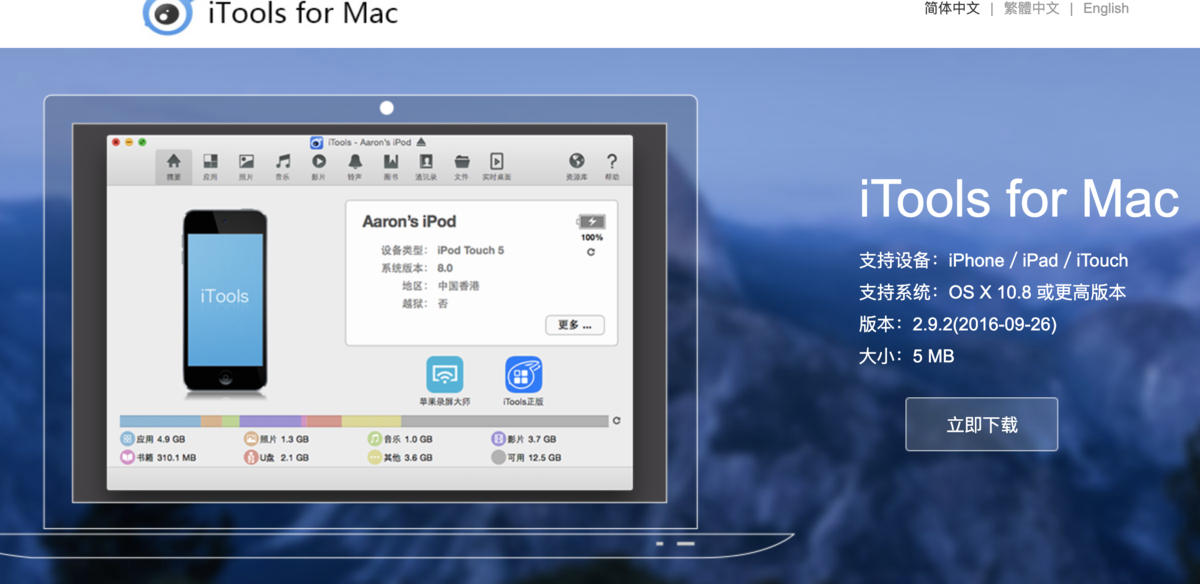Launch the iTools正版 app icon
This screenshot has height=584, width=1200.
tap(523, 374)
